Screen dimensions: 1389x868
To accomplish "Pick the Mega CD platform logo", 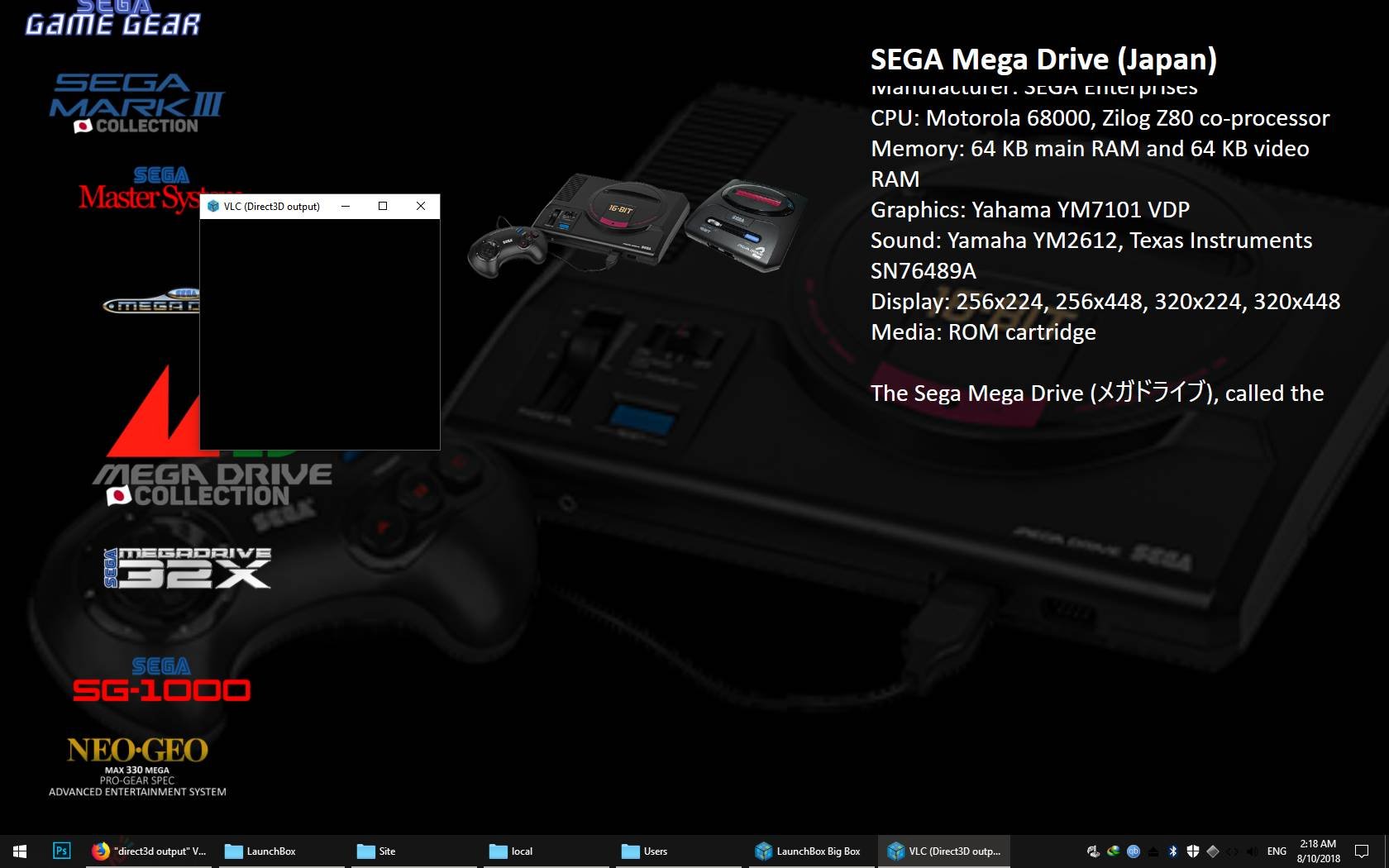I will point(151,302).
